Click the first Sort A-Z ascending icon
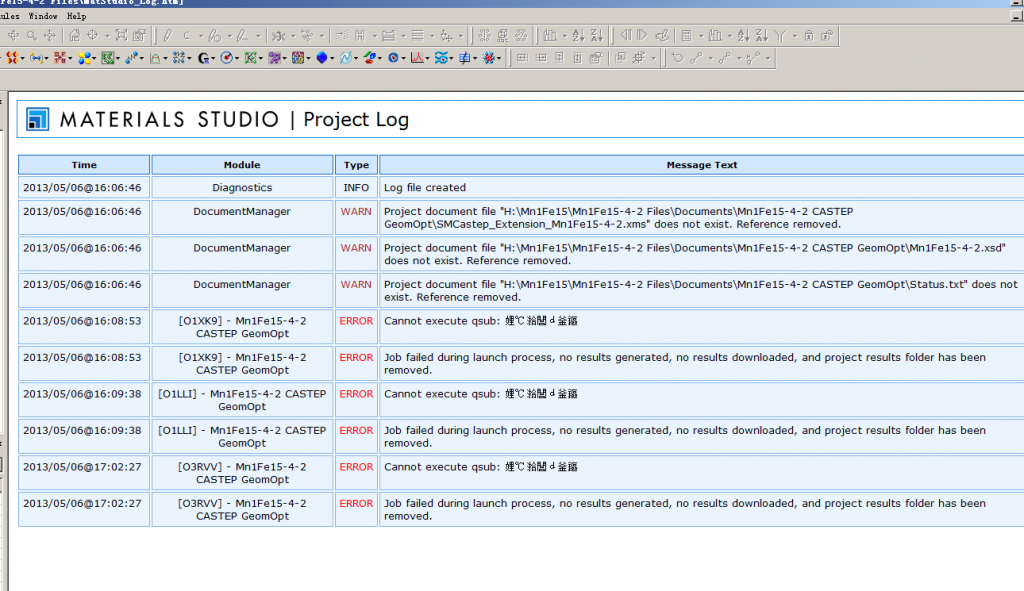Image resolution: width=1024 pixels, height=591 pixels. click(x=579, y=36)
